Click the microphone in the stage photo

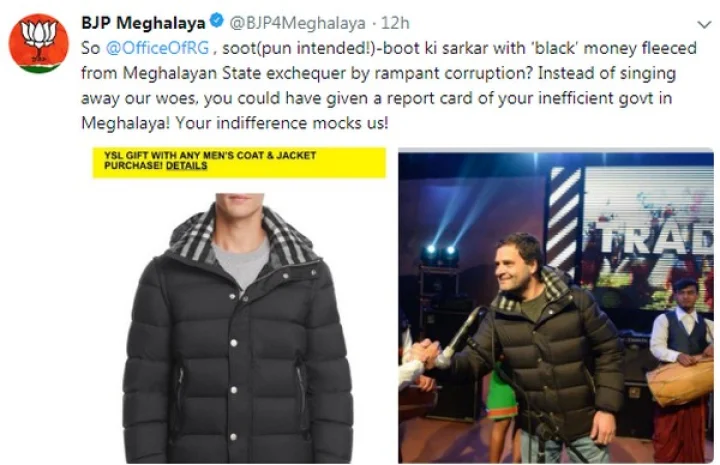coord(461,336)
